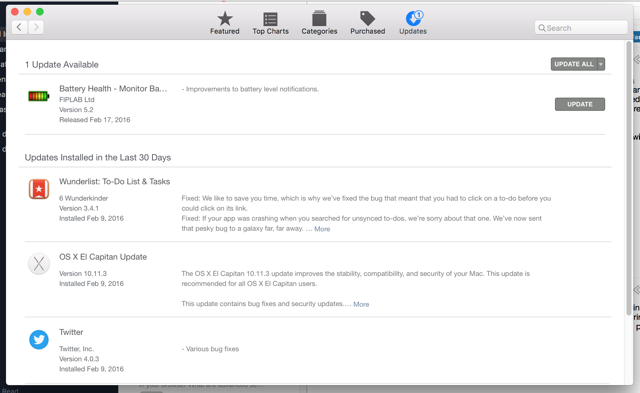Select the OS X El Capitan Update title
The image size is (640, 393).
tap(103, 257)
